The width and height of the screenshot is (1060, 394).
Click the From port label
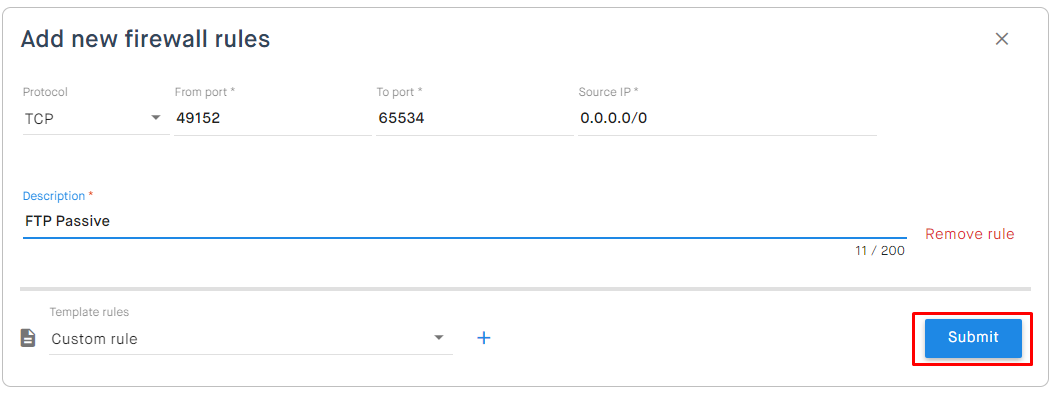(205, 92)
